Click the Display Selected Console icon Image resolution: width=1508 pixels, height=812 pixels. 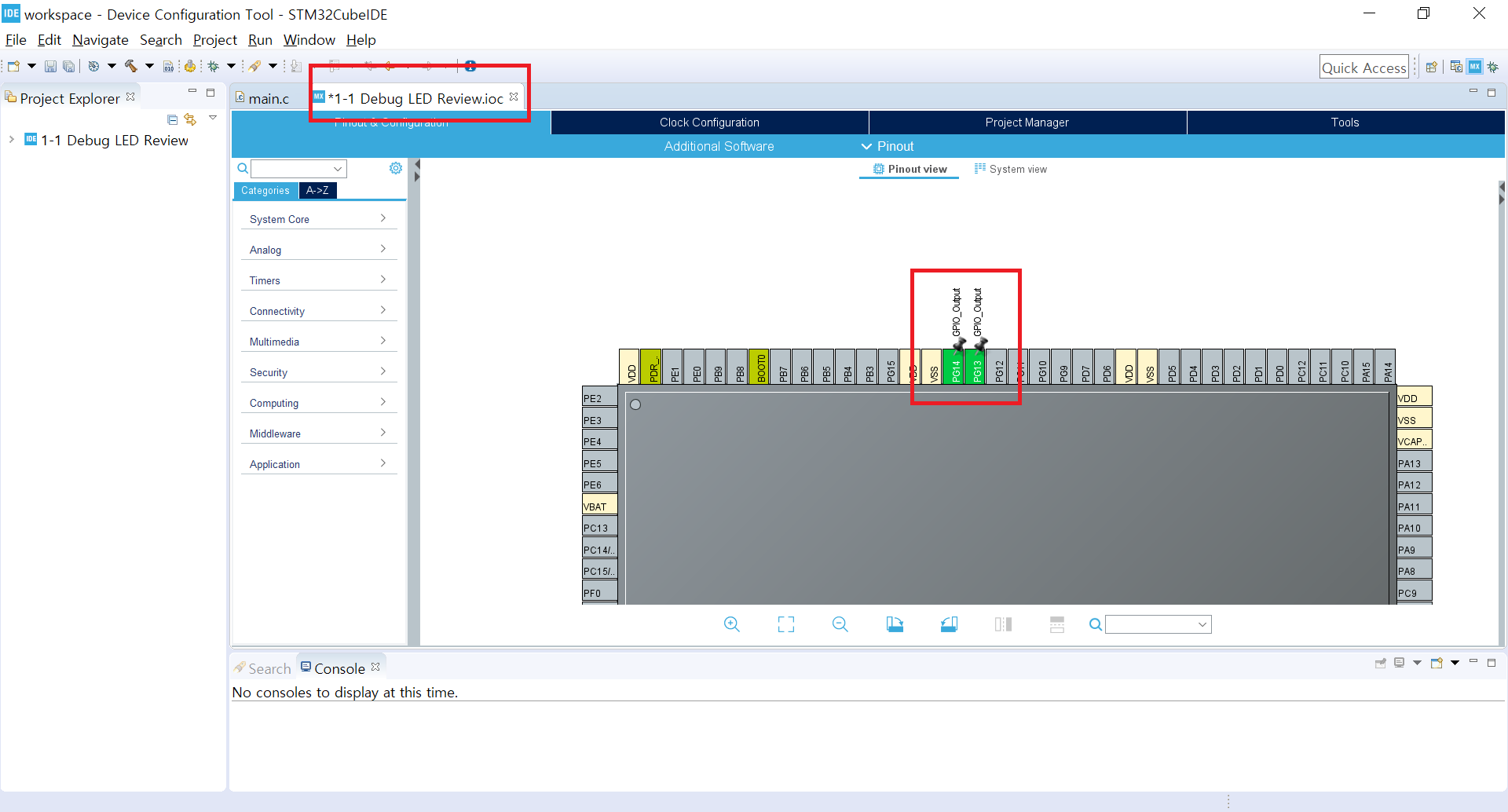point(1400,663)
